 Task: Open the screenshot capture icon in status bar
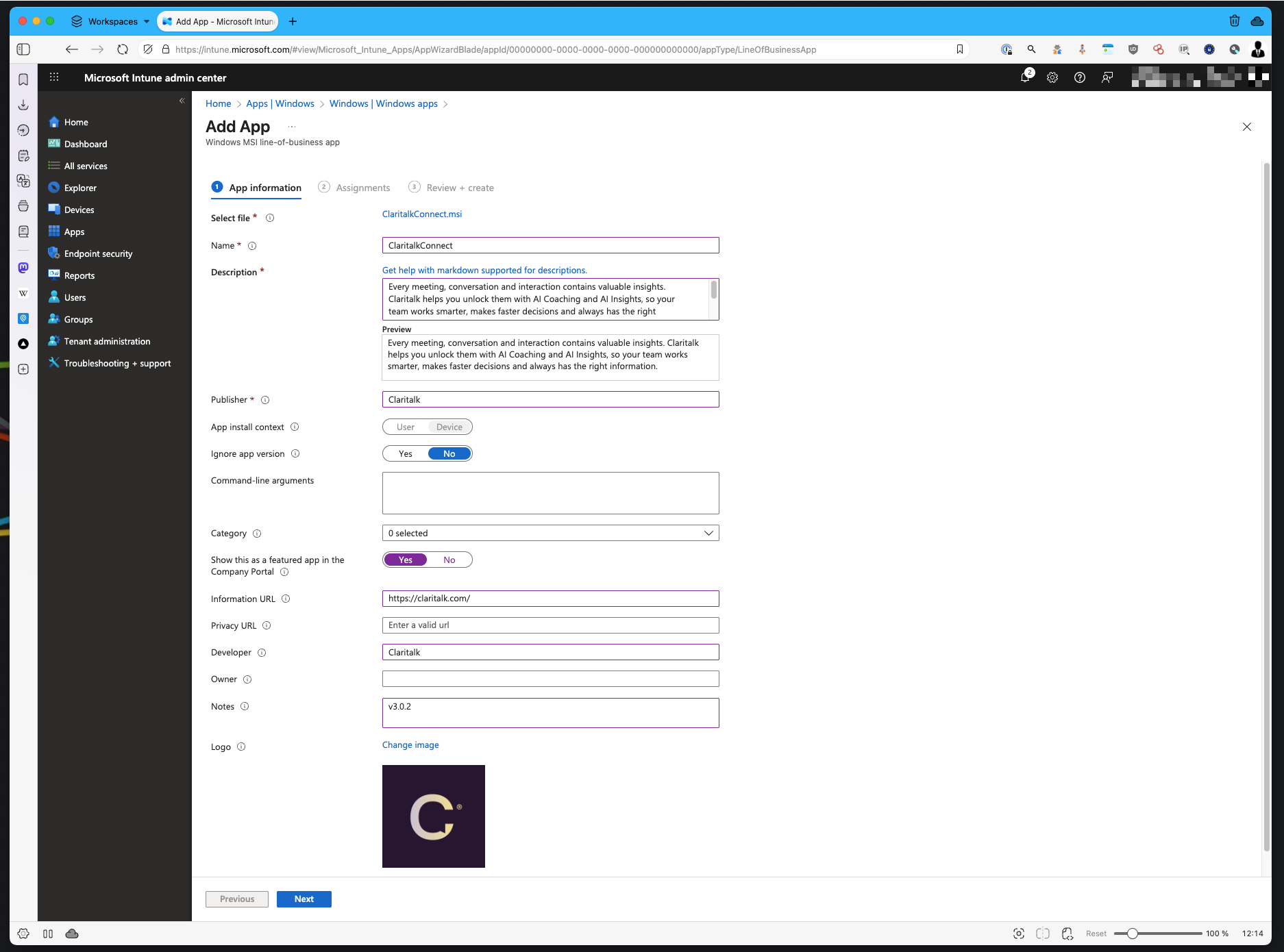(1019, 934)
